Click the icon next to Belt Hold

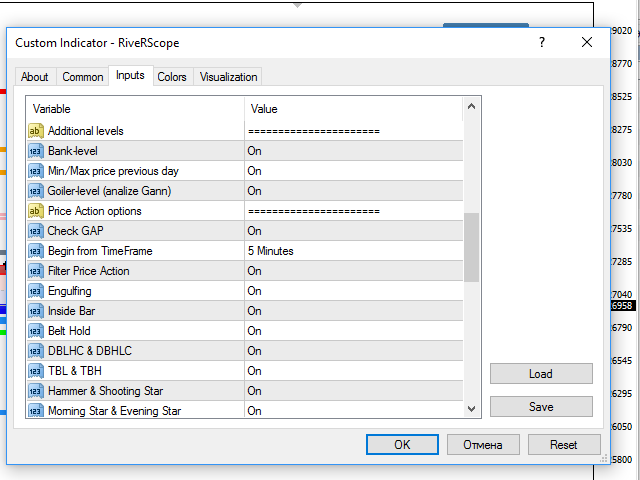[x=35, y=331]
